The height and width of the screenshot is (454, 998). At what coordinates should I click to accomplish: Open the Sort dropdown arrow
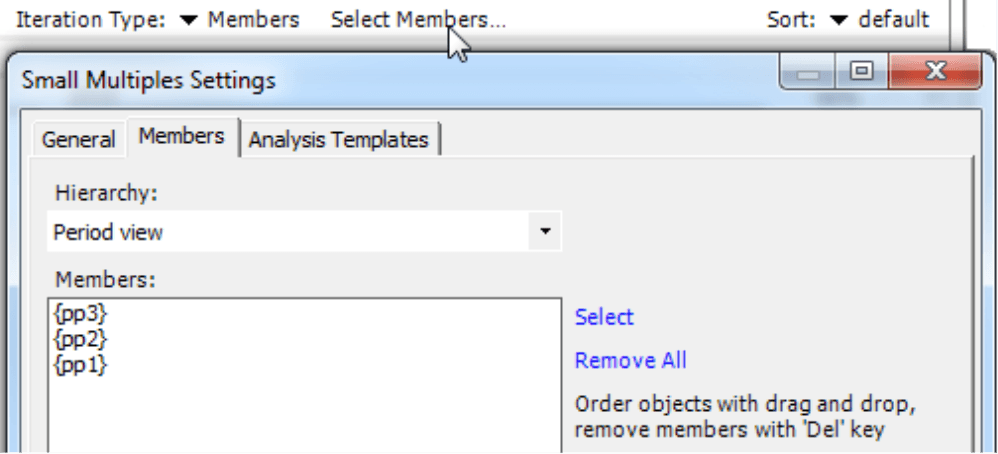(x=840, y=20)
